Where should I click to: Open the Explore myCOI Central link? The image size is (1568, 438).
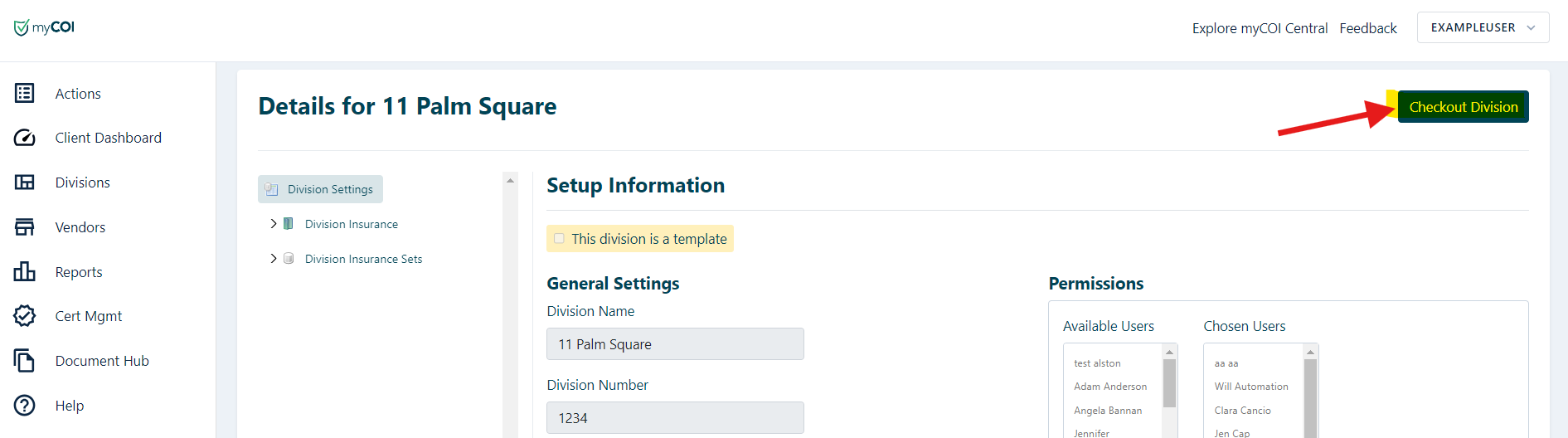[x=1260, y=28]
